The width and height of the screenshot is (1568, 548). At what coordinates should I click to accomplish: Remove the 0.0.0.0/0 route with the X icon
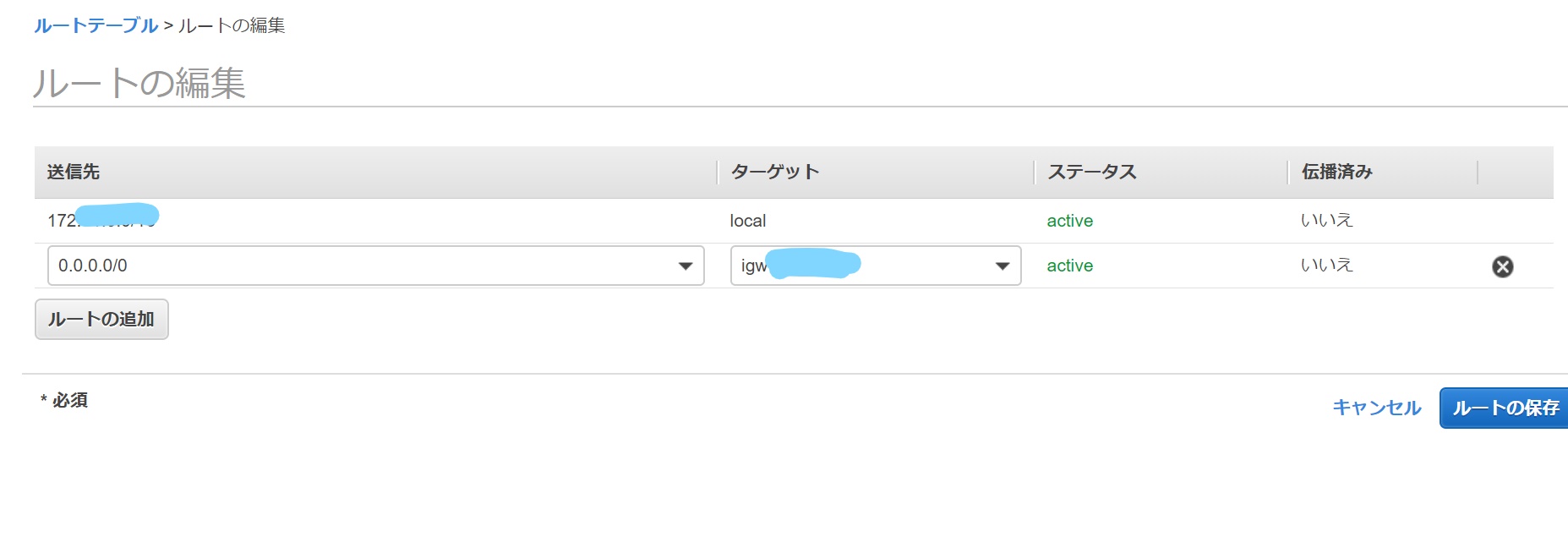[x=1502, y=267]
